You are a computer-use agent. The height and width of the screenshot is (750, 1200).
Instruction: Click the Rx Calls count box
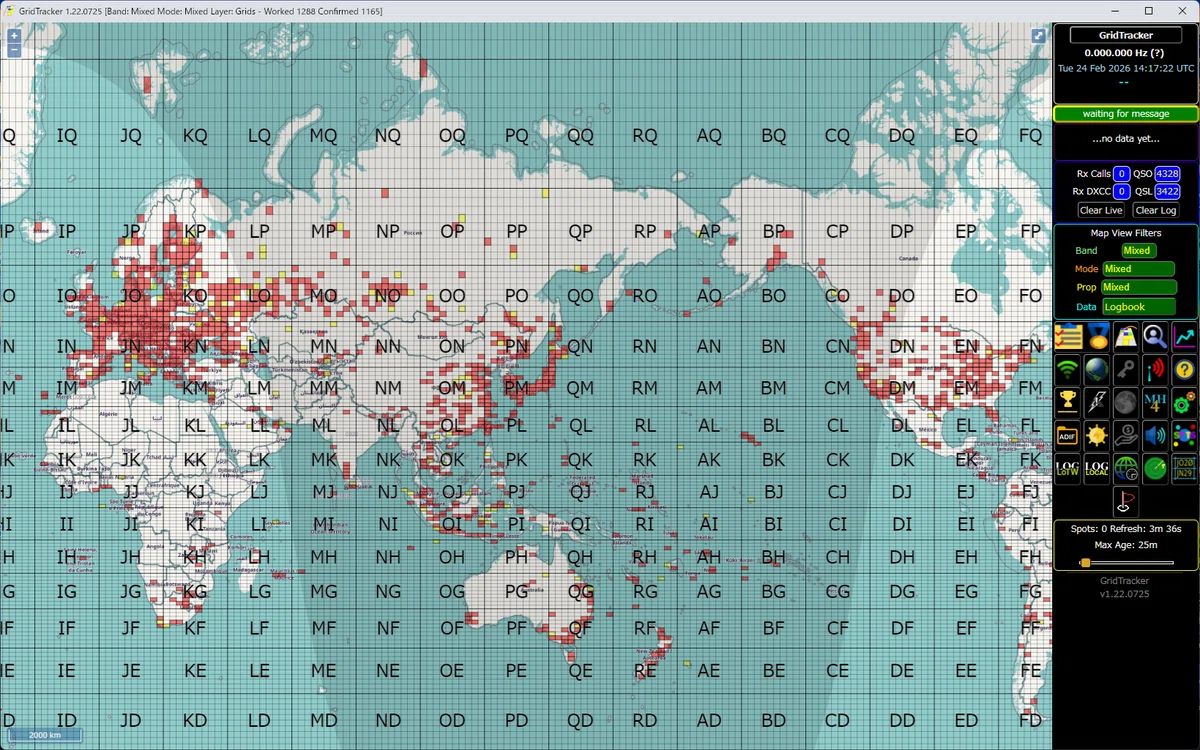[1122, 174]
